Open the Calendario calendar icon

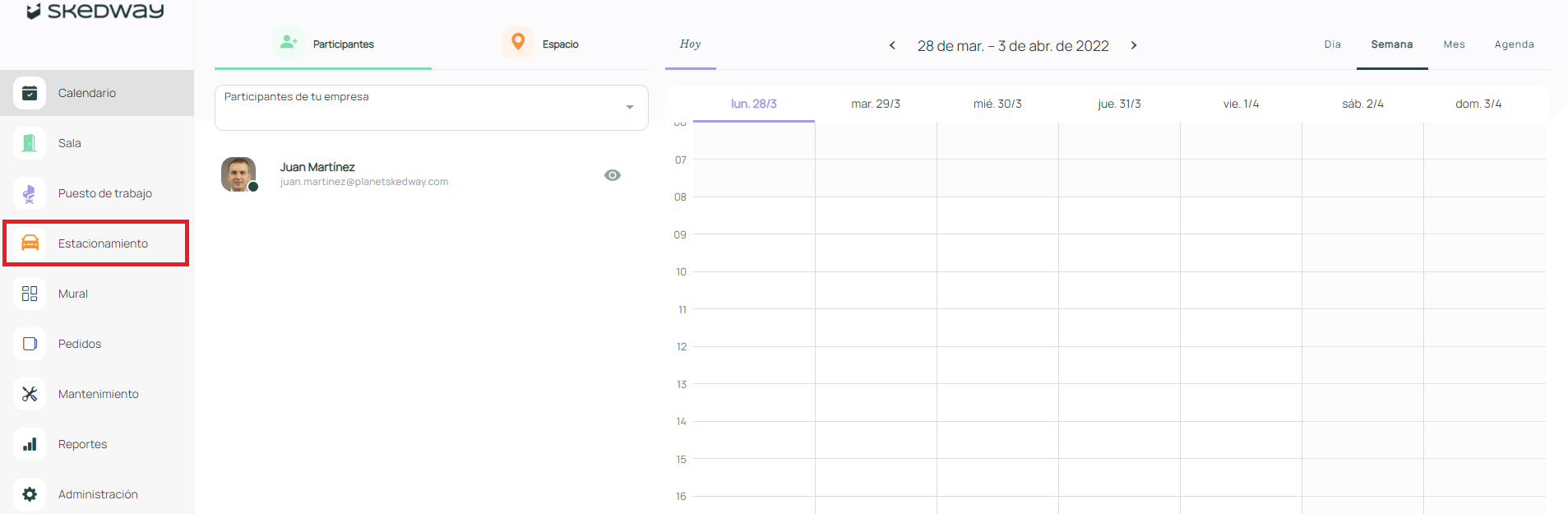[30, 93]
